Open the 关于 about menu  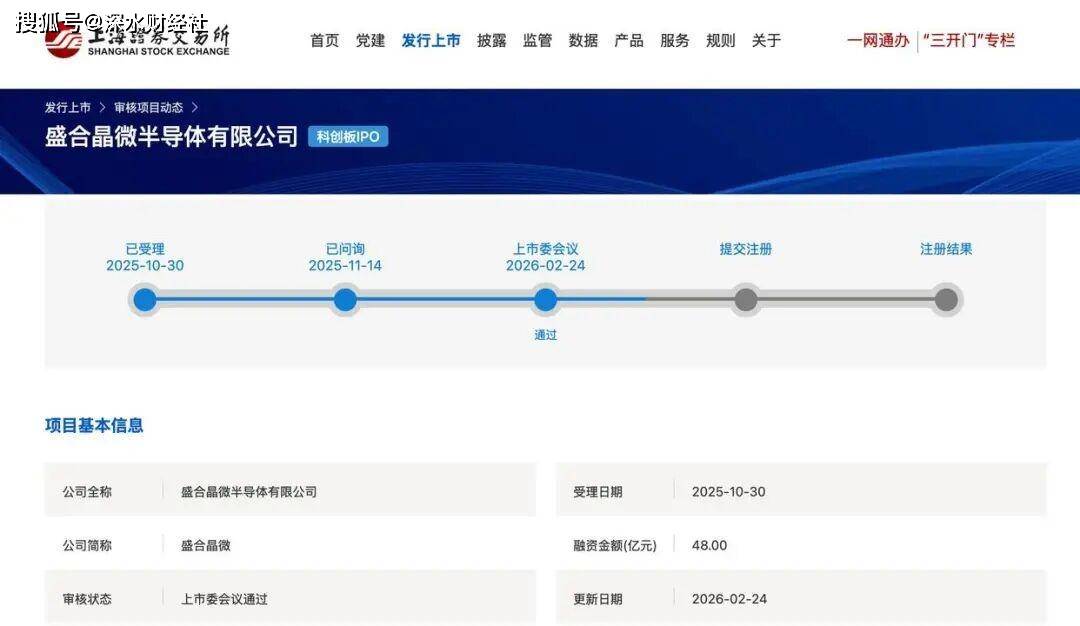(x=766, y=41)
